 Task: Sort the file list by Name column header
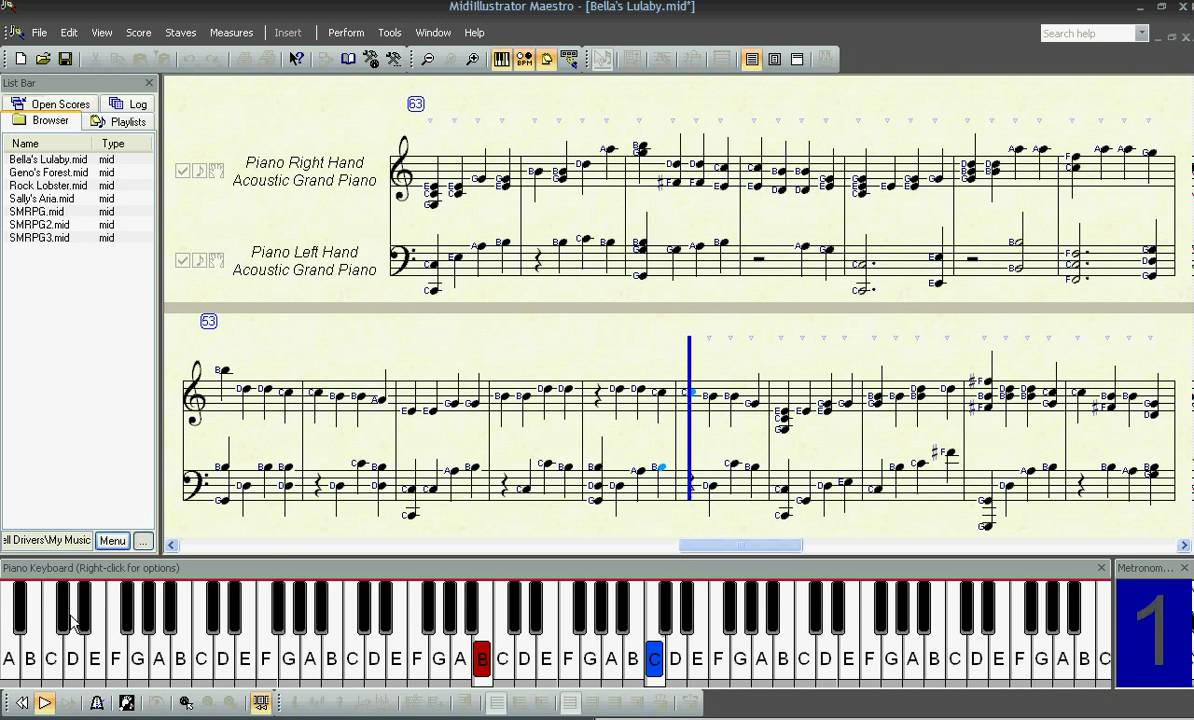point(47,143)
